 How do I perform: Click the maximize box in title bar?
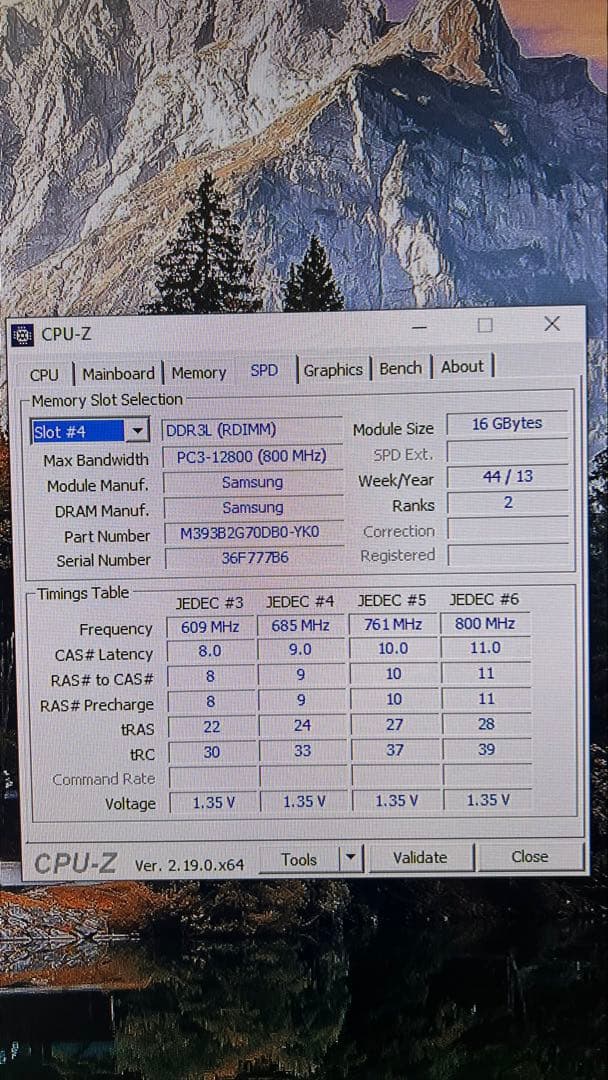click(x=485, y=325)
